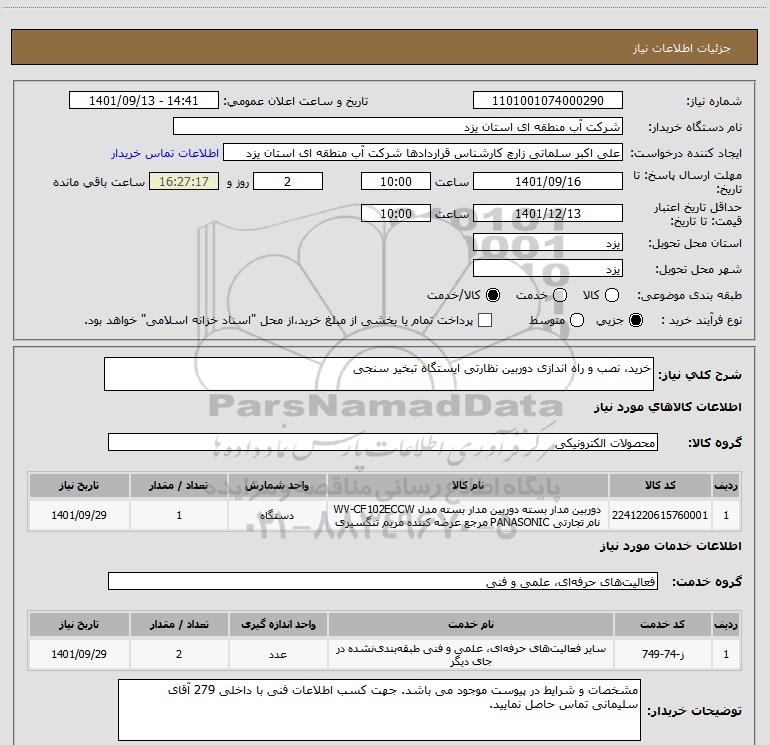Click the announcement date field 1401/09/13 - 14:41
770x745 pixels.
[x=144, y=101]
